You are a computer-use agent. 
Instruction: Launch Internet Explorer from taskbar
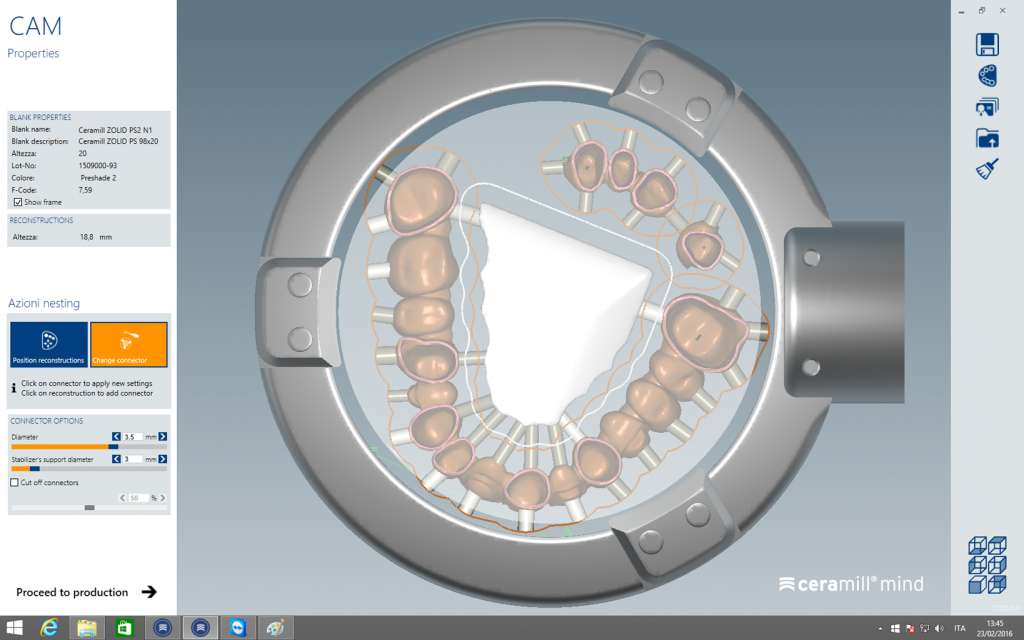pyautogui.click(x=50, y=628)
